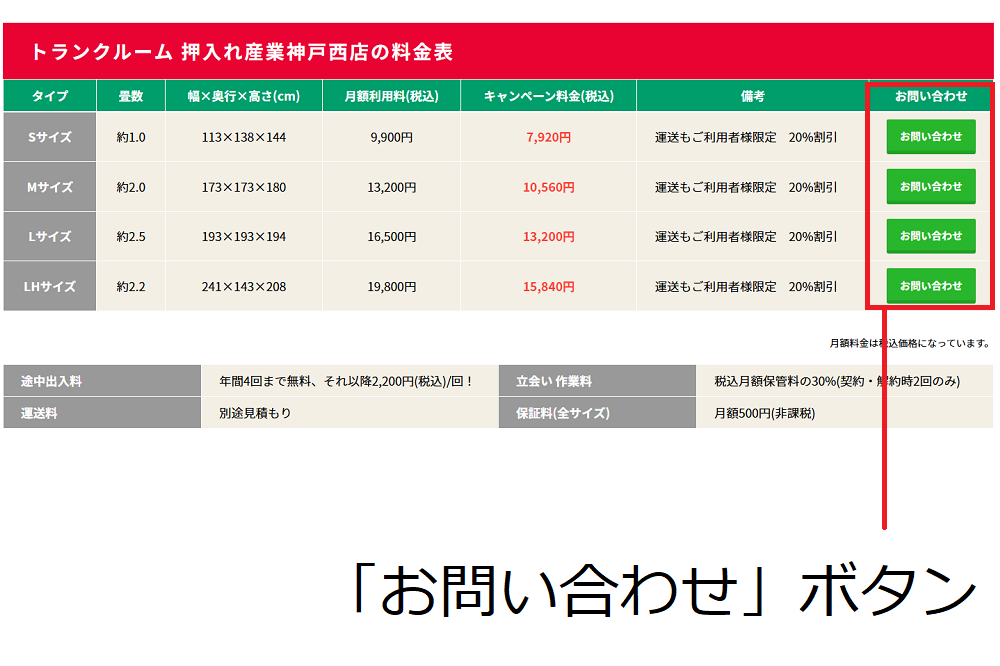Click the 約2.5 tatami cell

(x=131, y=237)
